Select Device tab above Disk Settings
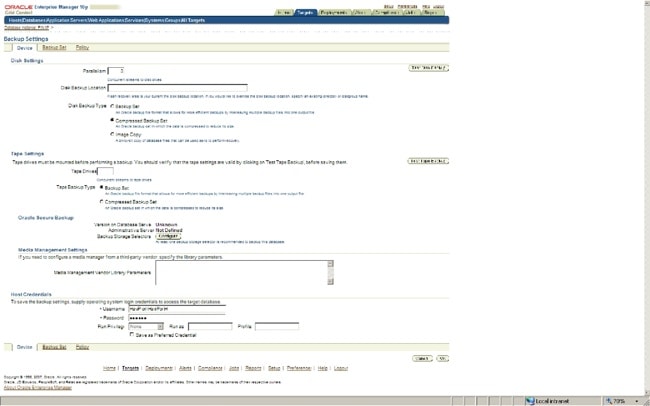 pyautogui.click(x=24, y=48)
